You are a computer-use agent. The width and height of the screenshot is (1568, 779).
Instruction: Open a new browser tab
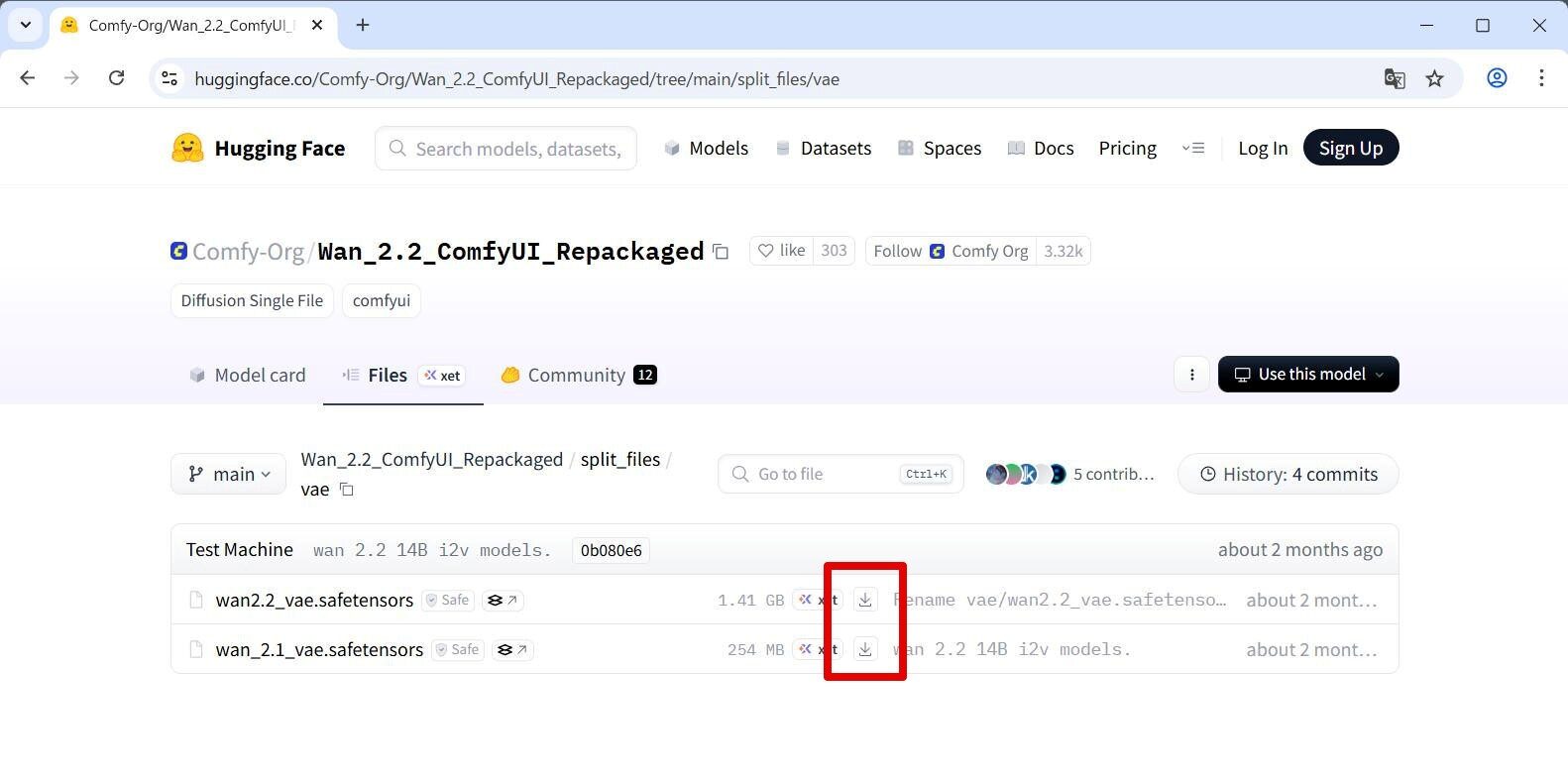pyautogui.click(x=363, y=25)
